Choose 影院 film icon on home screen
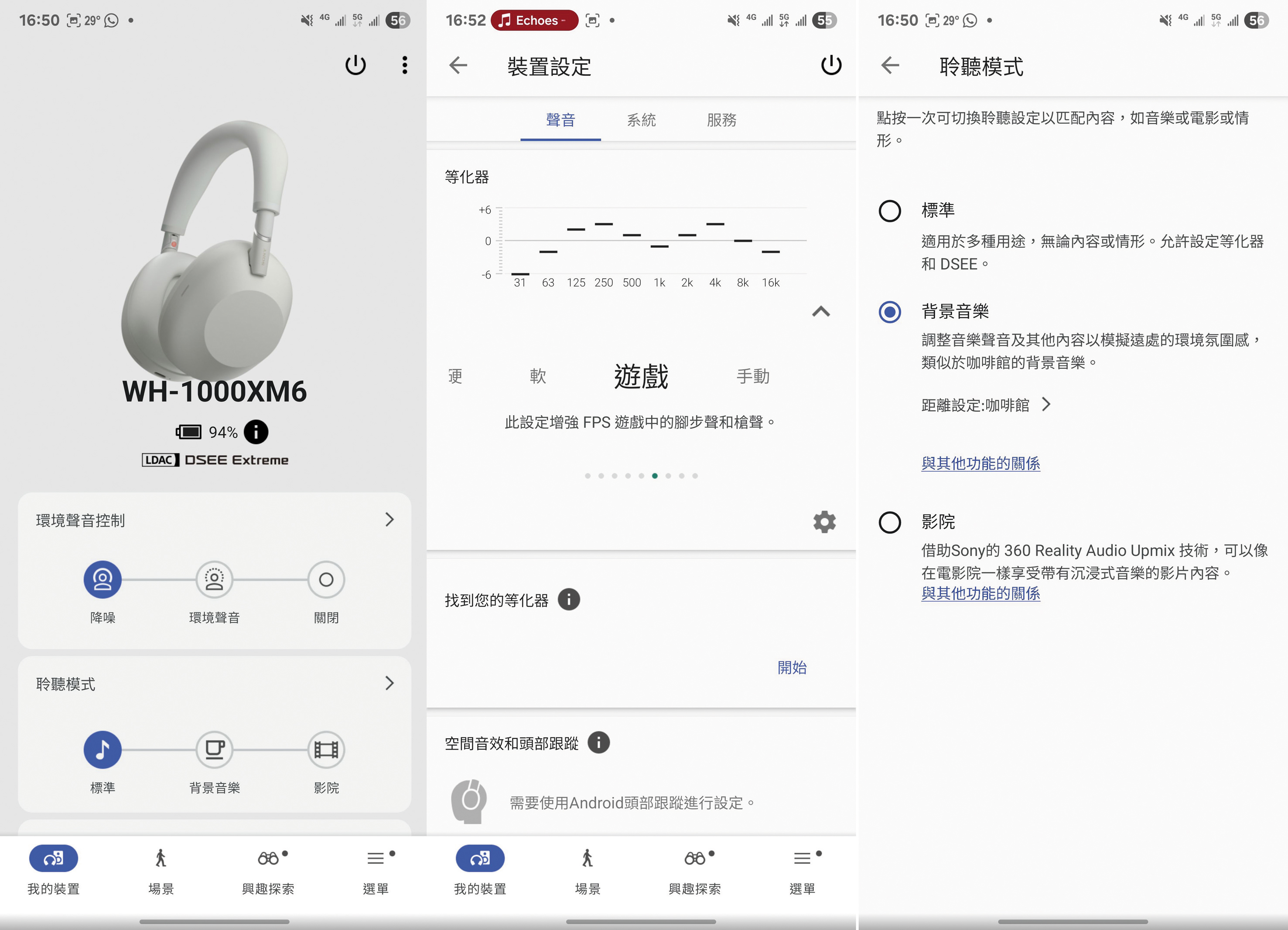The image size is (1288, 930). coord(326,749)
